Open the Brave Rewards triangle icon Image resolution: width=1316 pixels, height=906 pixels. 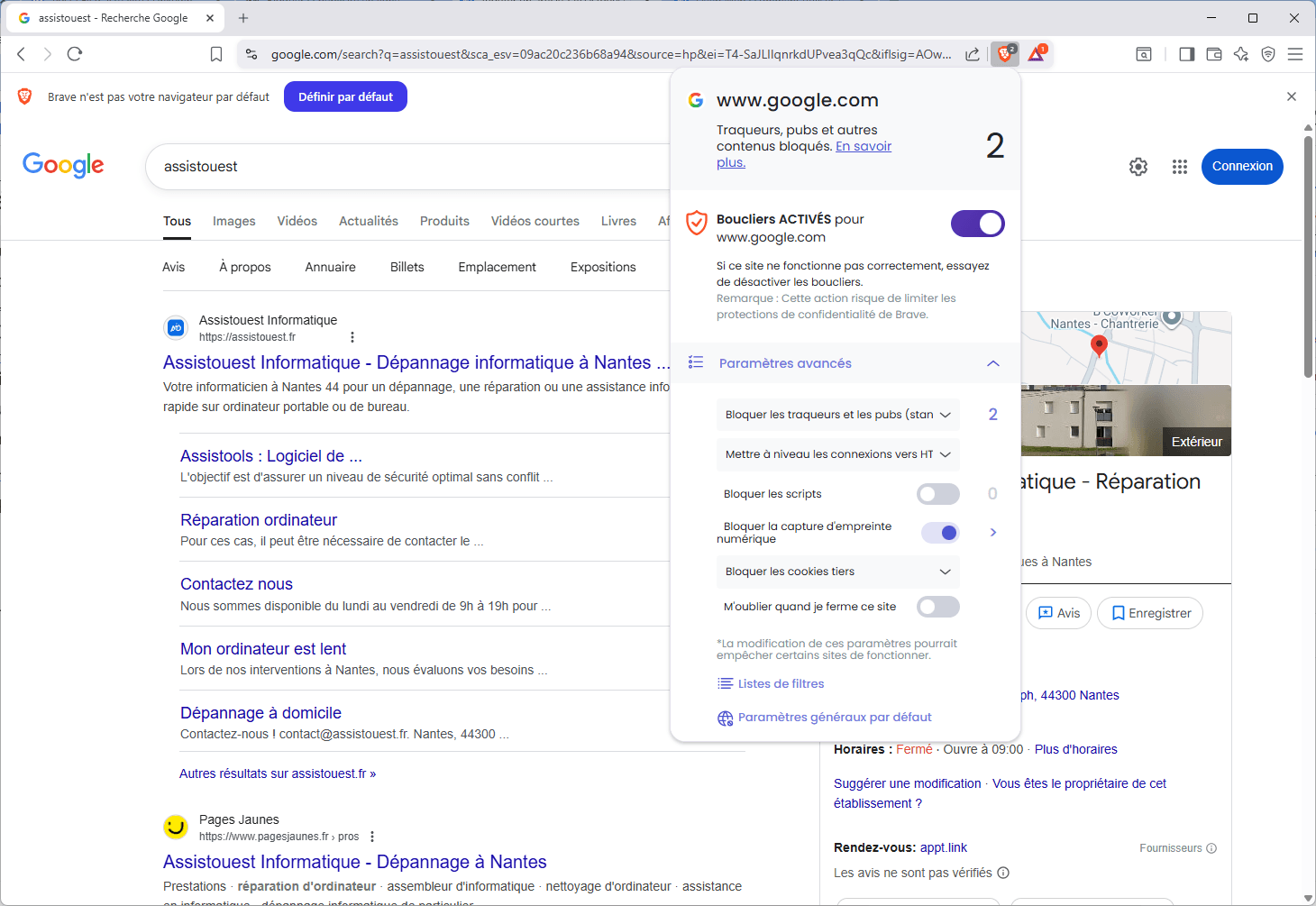tap(1037, 54)
